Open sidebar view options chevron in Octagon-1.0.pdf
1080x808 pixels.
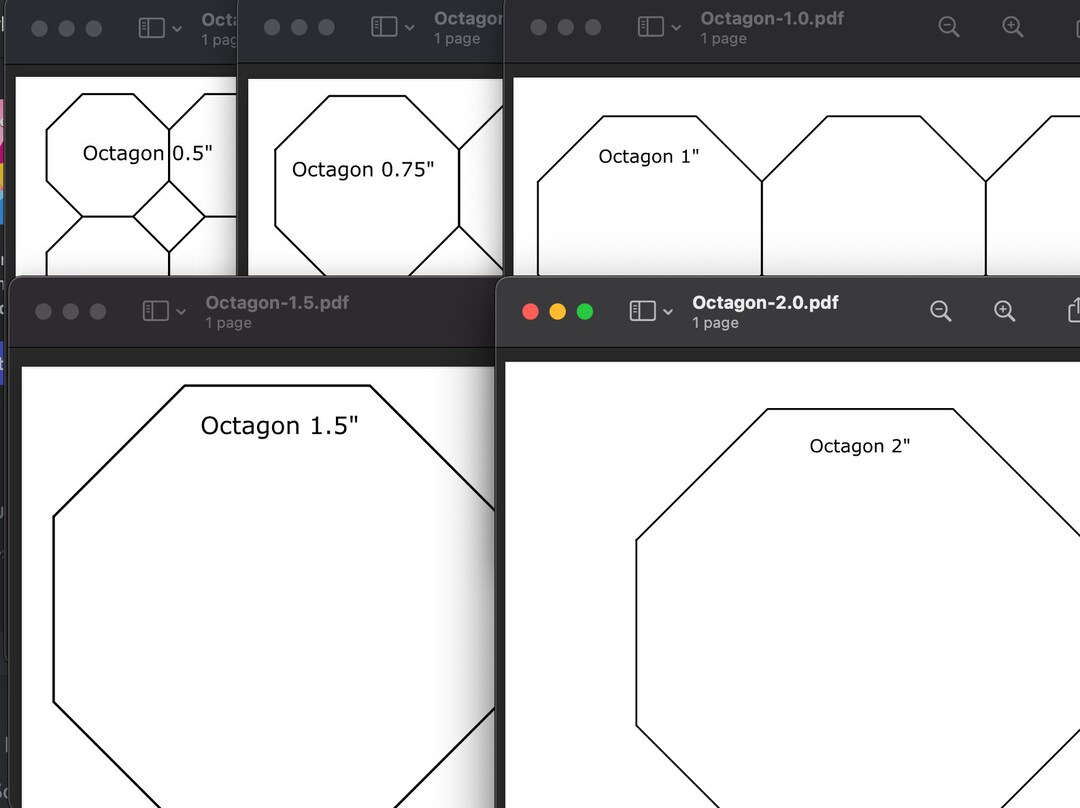coord(675,27)
